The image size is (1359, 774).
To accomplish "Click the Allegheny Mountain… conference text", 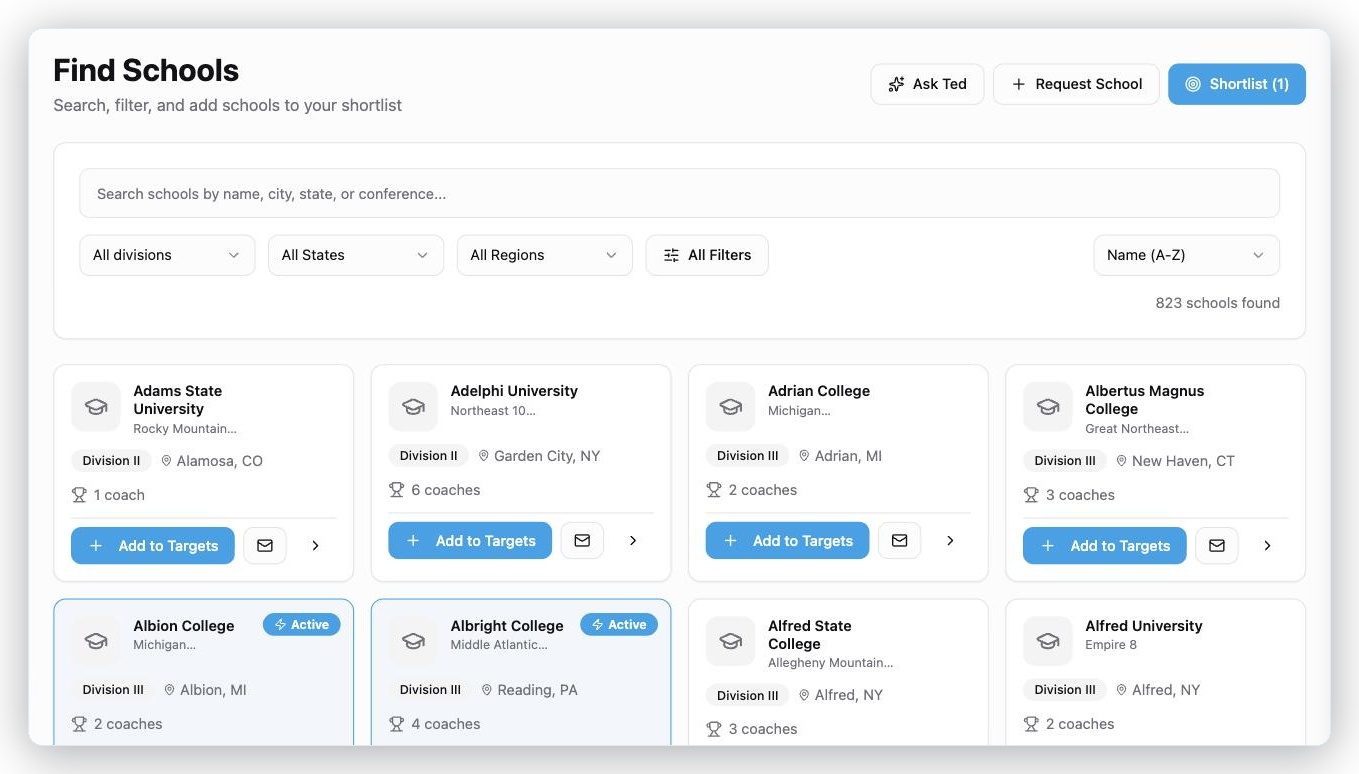I will tap(830, 663).
